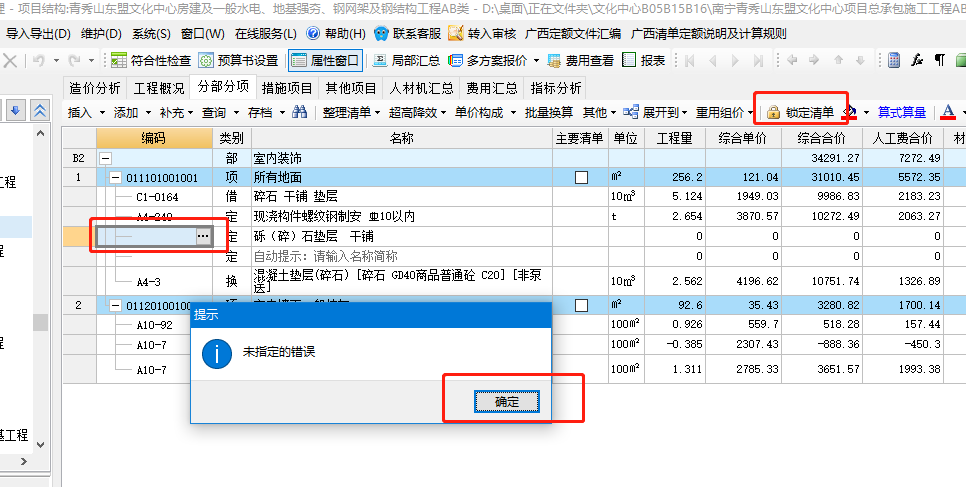Click the 算式算量 link
The image size is (966, 487).
pos(902,112)
